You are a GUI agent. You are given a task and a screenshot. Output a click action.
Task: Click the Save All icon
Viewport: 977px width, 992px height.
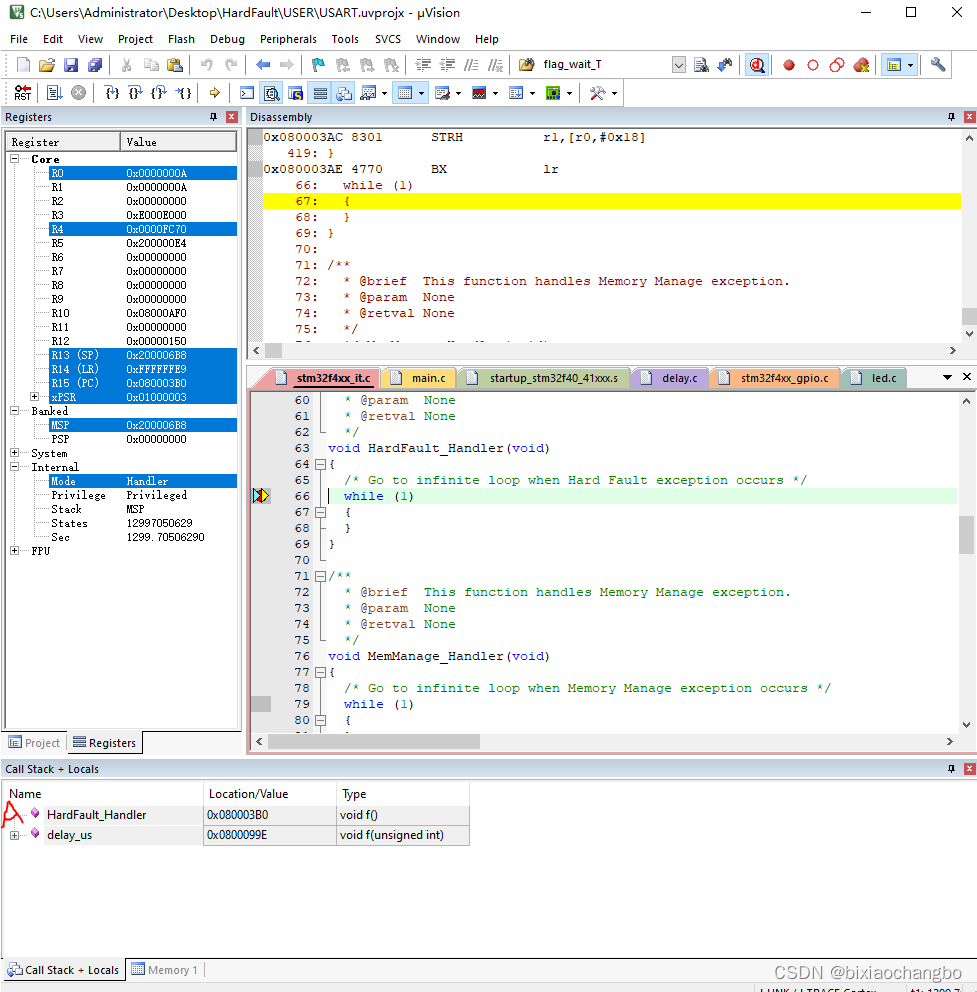pyautogui.click(x=95, y=65)
